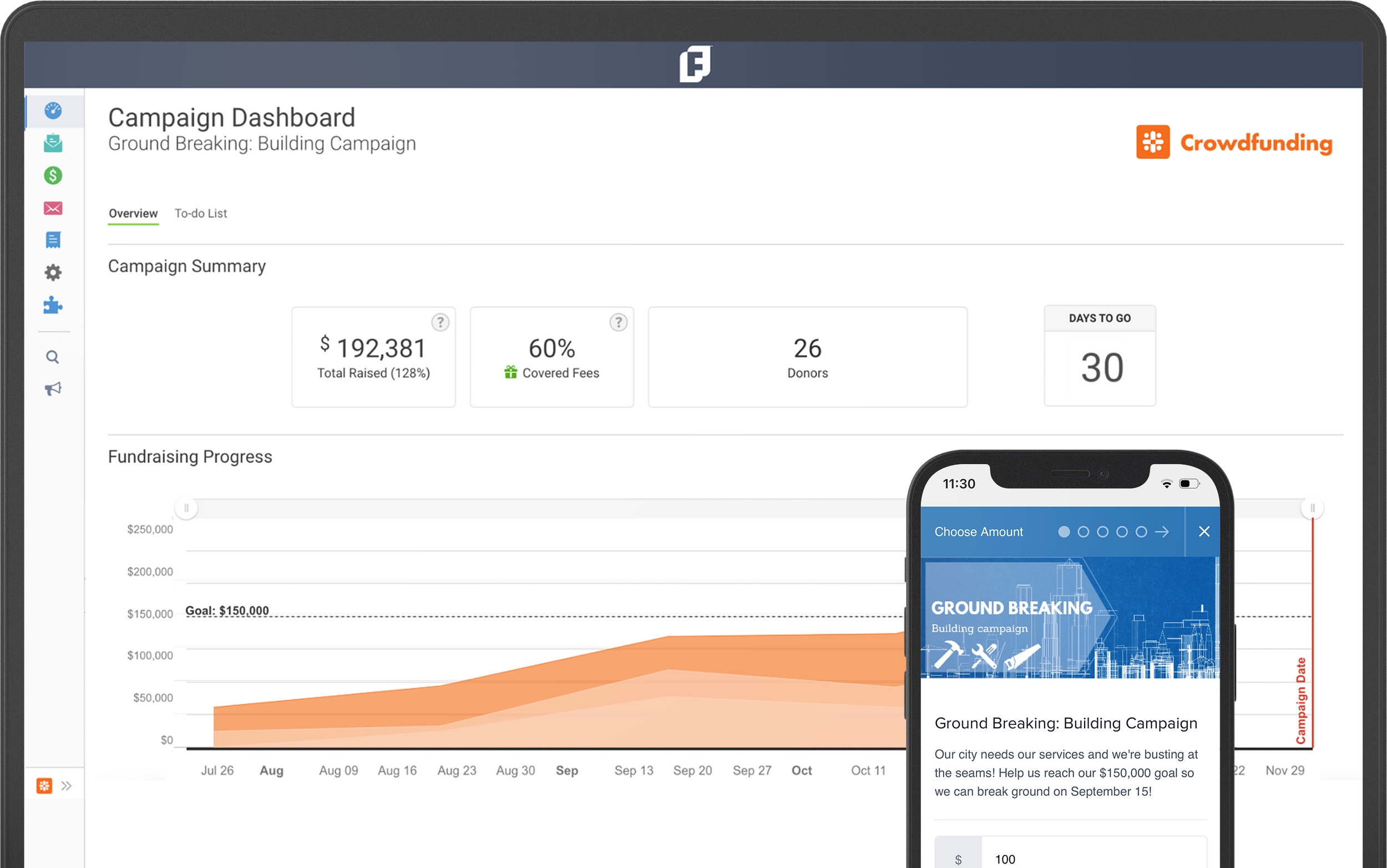
Task: Click the teal inbox sidebar icon
Action: 53,143
